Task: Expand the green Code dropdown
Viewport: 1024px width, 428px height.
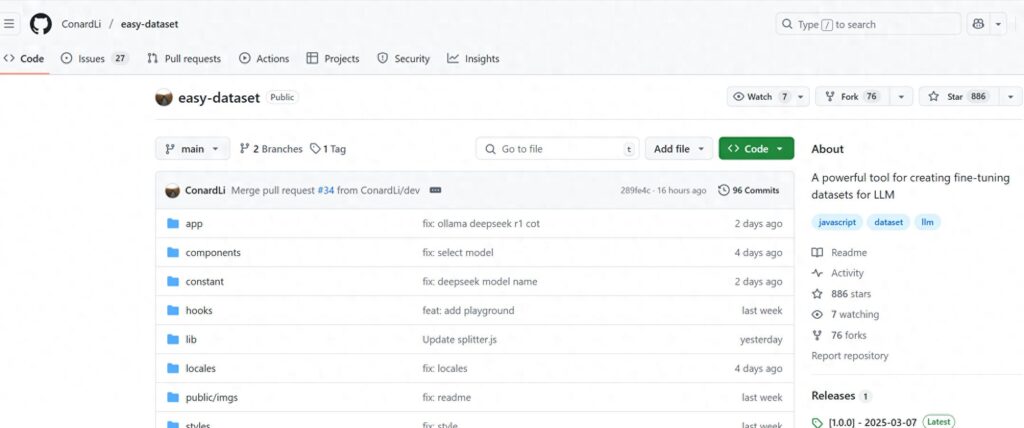Action: click(x=755, y=149)
